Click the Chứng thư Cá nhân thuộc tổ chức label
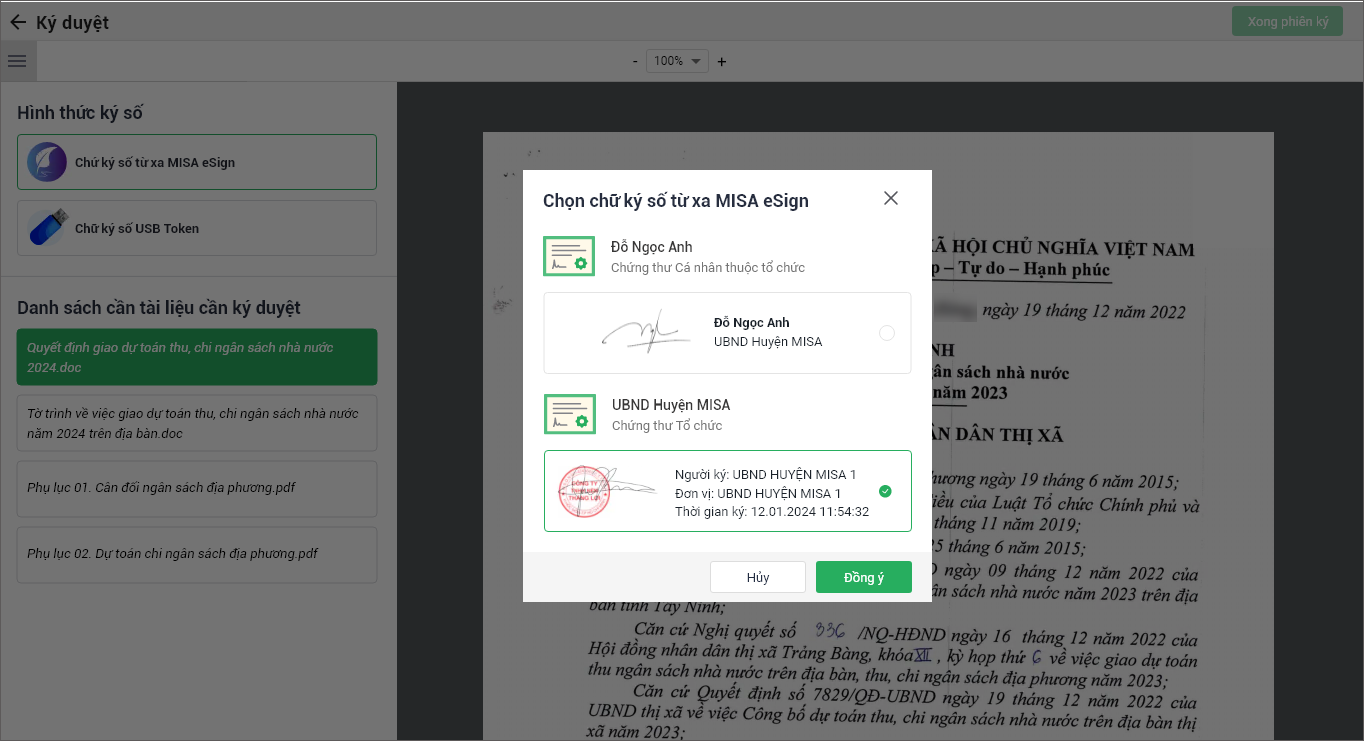 pyautogui.click(x=708, y=268)
